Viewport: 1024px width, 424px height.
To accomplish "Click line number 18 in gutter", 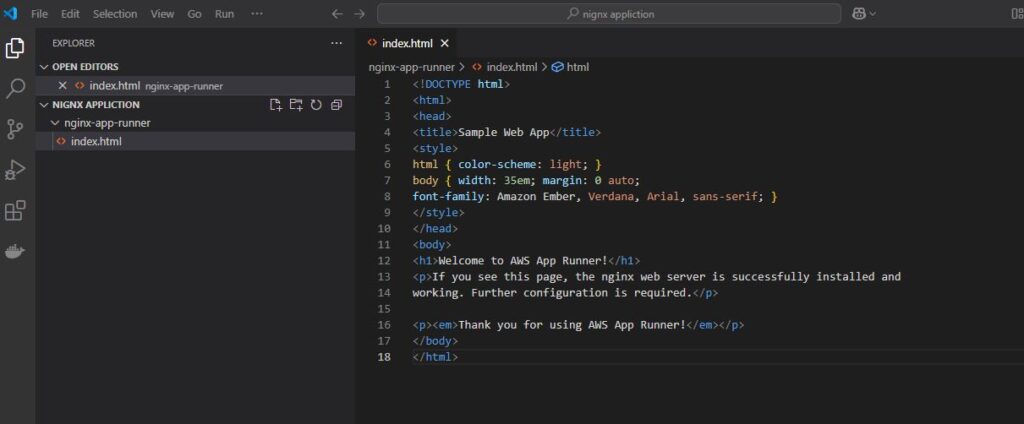I will coord(384,357).
